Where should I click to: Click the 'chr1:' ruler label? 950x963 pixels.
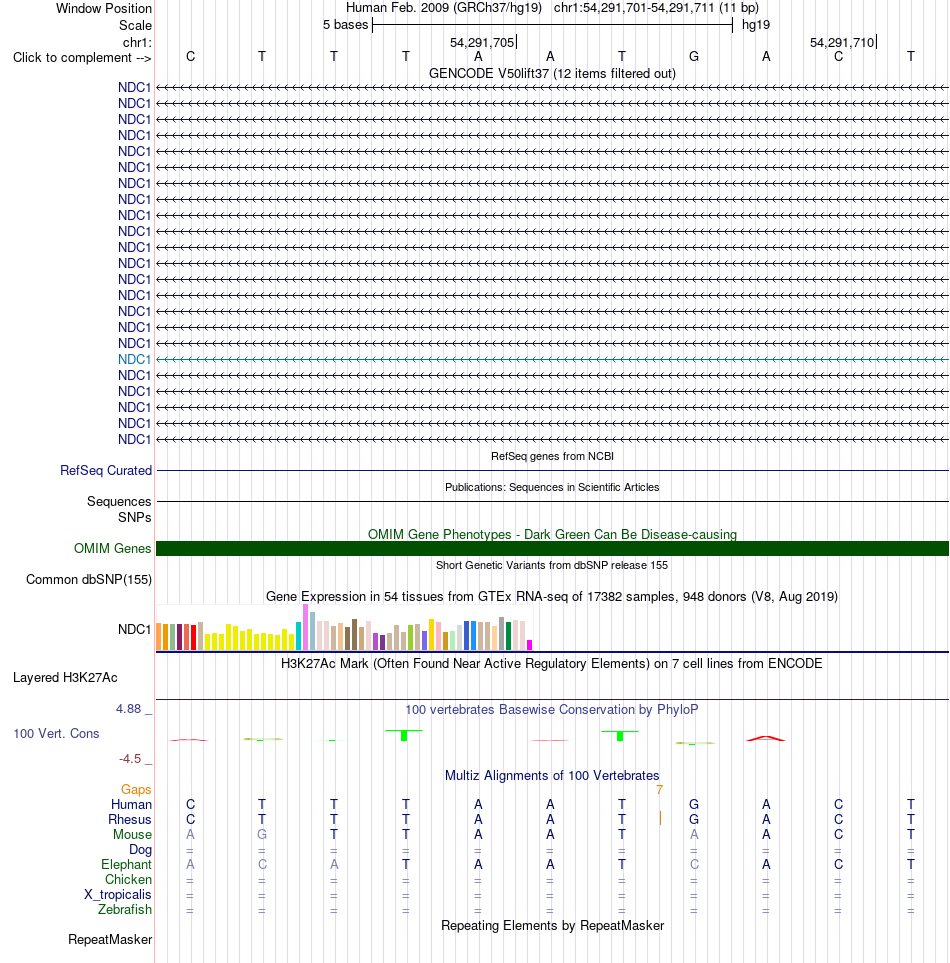[x=137, y=42]
